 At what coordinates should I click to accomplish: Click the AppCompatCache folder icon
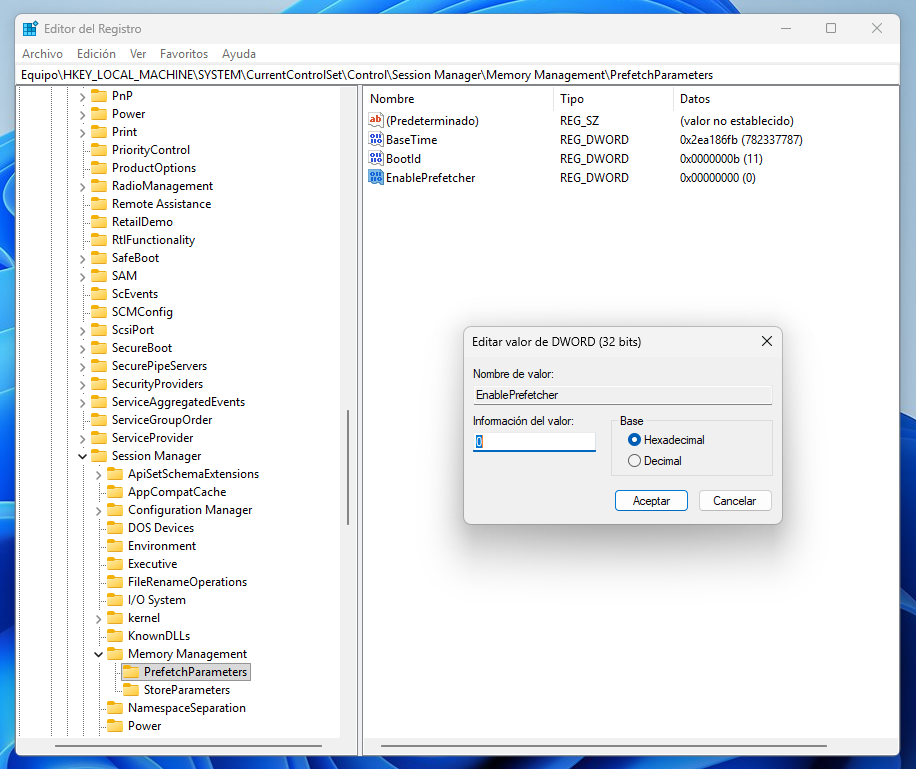(115, 491)
